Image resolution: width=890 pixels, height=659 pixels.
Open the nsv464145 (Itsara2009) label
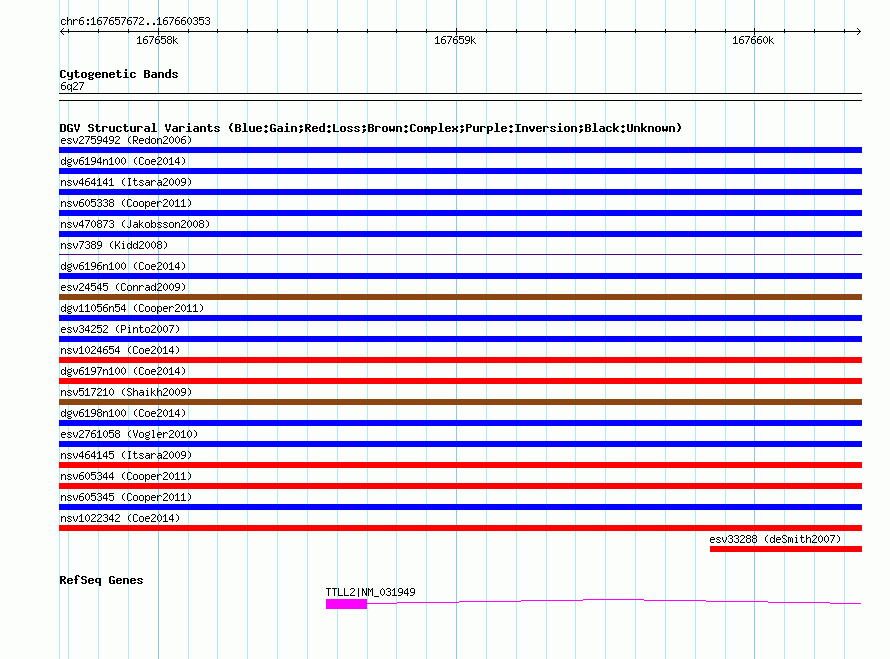pos(126,455)
